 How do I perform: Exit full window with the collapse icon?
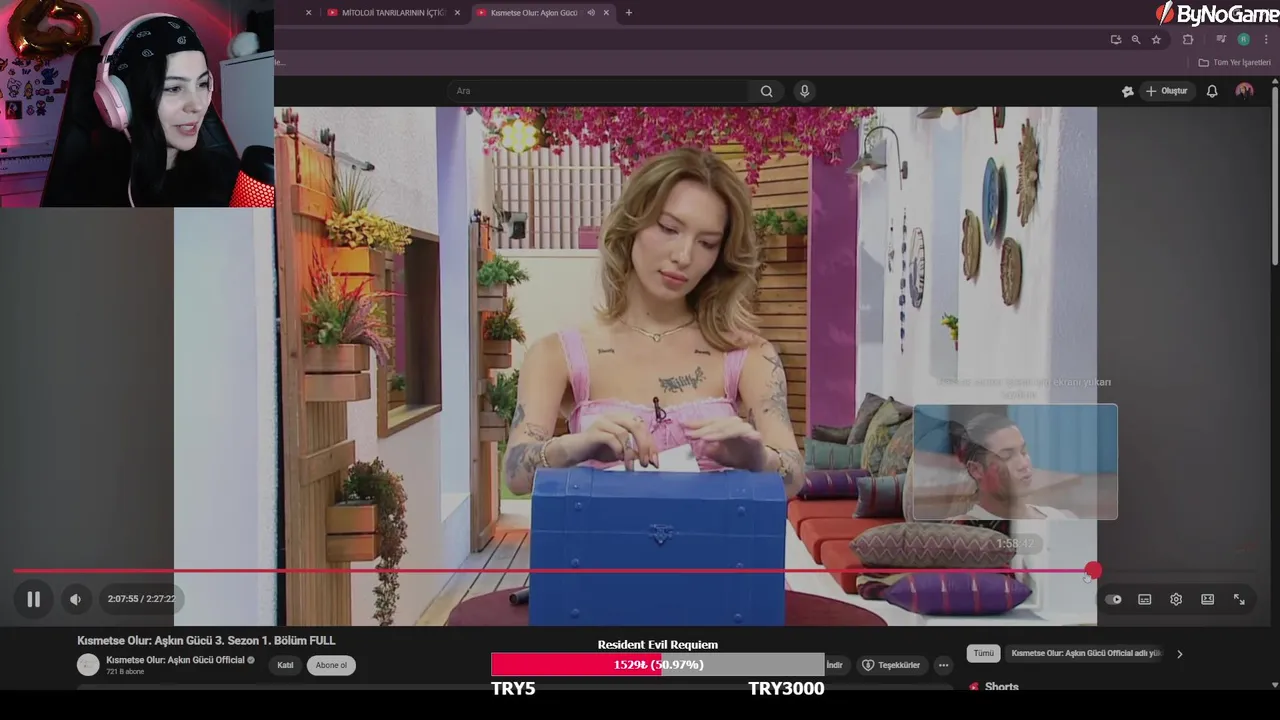pyautogui.click(x=1239, y=599)
